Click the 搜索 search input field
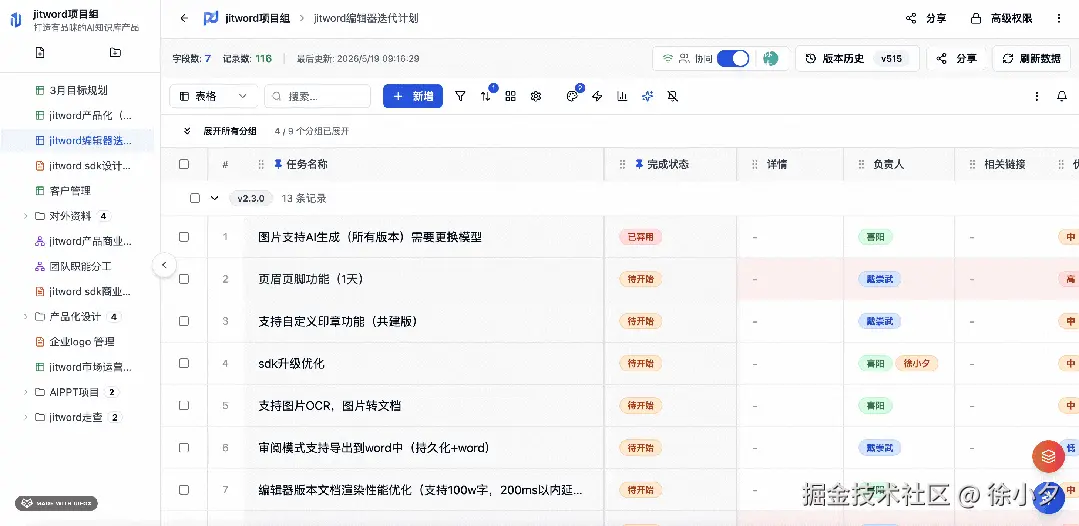Screen dimensions: 1079x526 click(317, 96)
